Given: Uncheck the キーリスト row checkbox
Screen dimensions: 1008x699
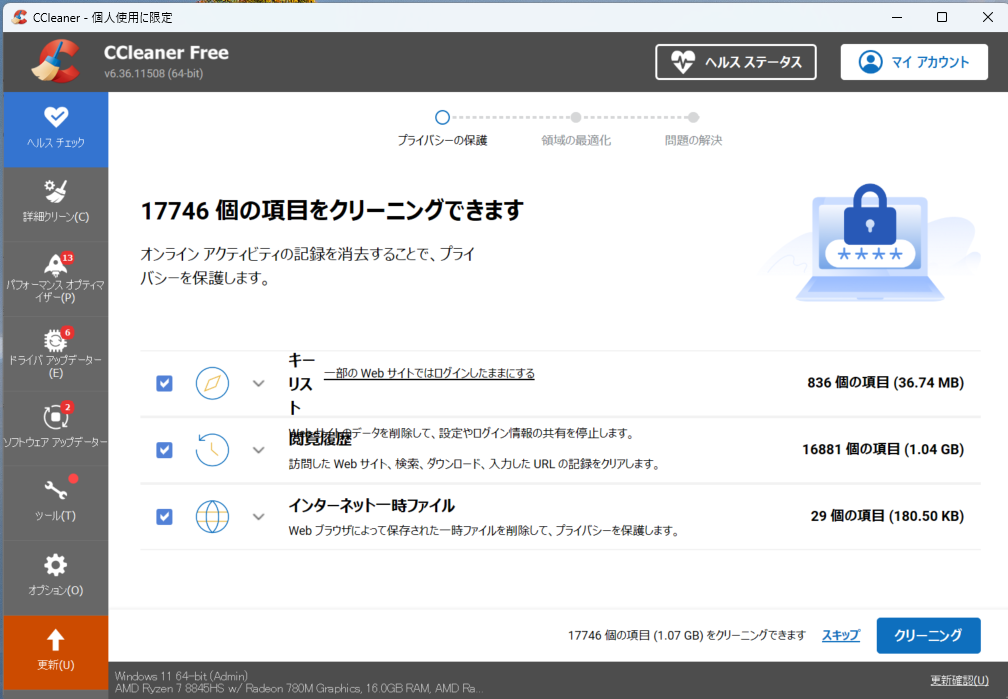Looking at the screenshot, I should (x=165, y=383).
